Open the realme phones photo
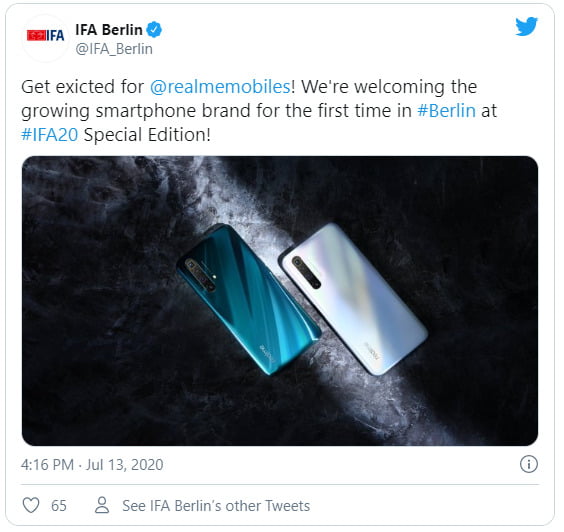 click(280, 301)
